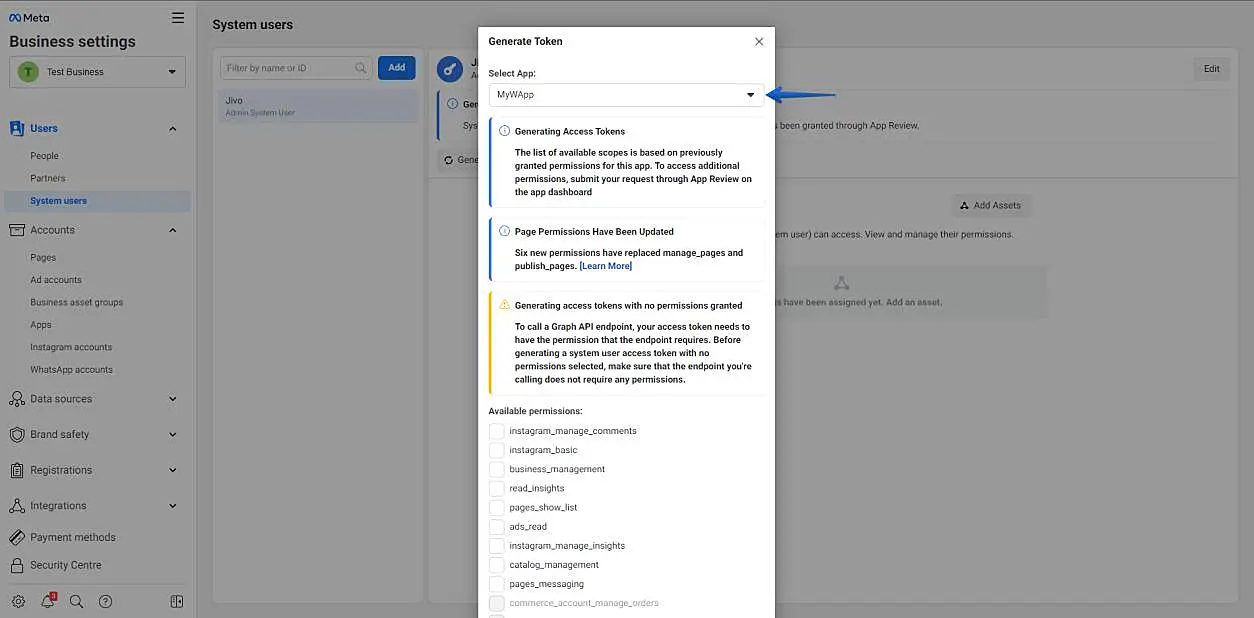Screen dimensions: 1254x618
Task: Click the yellow warning icon in dialog
Action: (504, 305)
